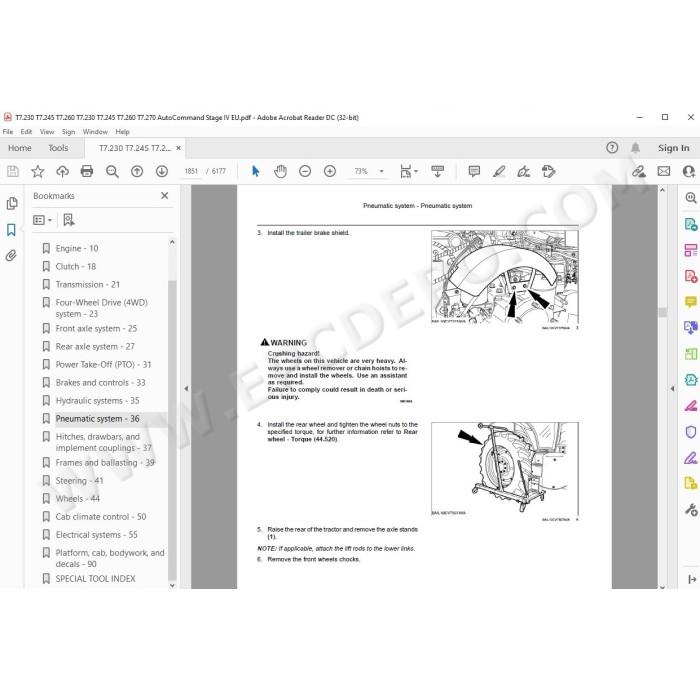Screen dimensions: 700x700
Task: Click the Sign In button
Action: point(673,148)
